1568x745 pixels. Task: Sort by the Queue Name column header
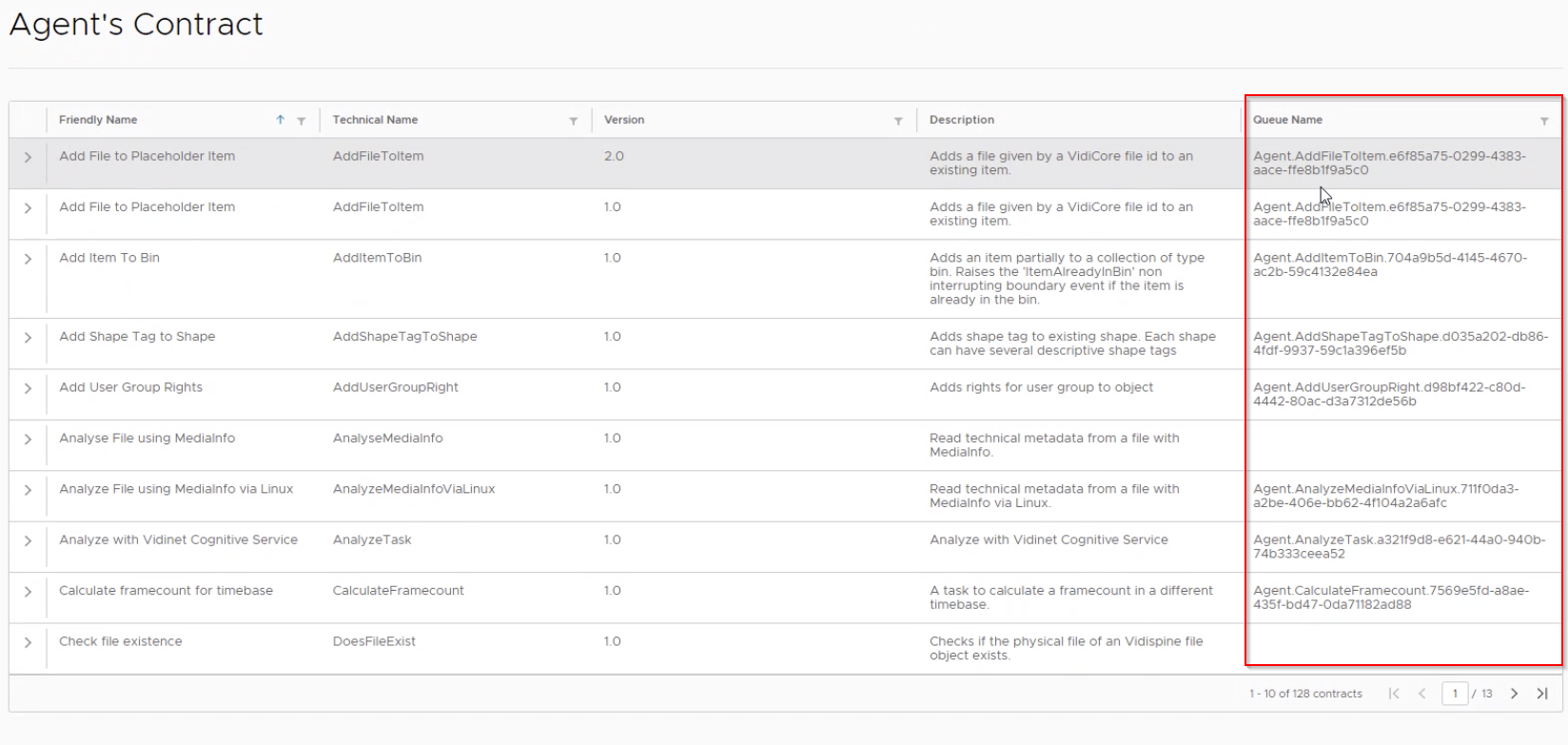[x=1287, y=120]
